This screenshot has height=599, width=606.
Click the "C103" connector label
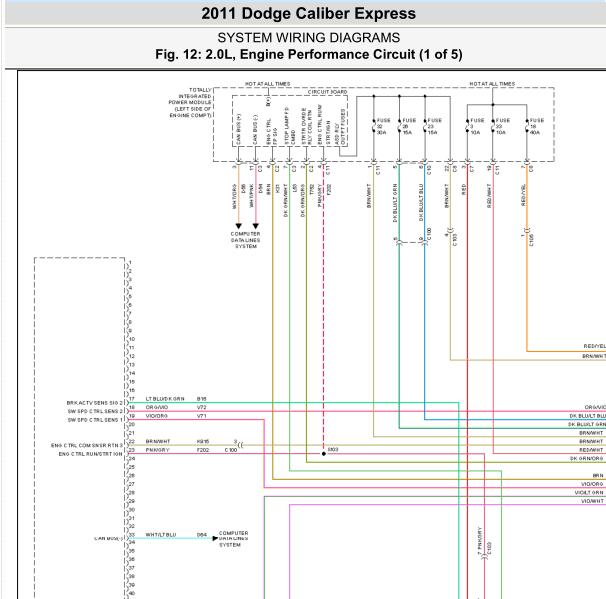click(455, 240)
